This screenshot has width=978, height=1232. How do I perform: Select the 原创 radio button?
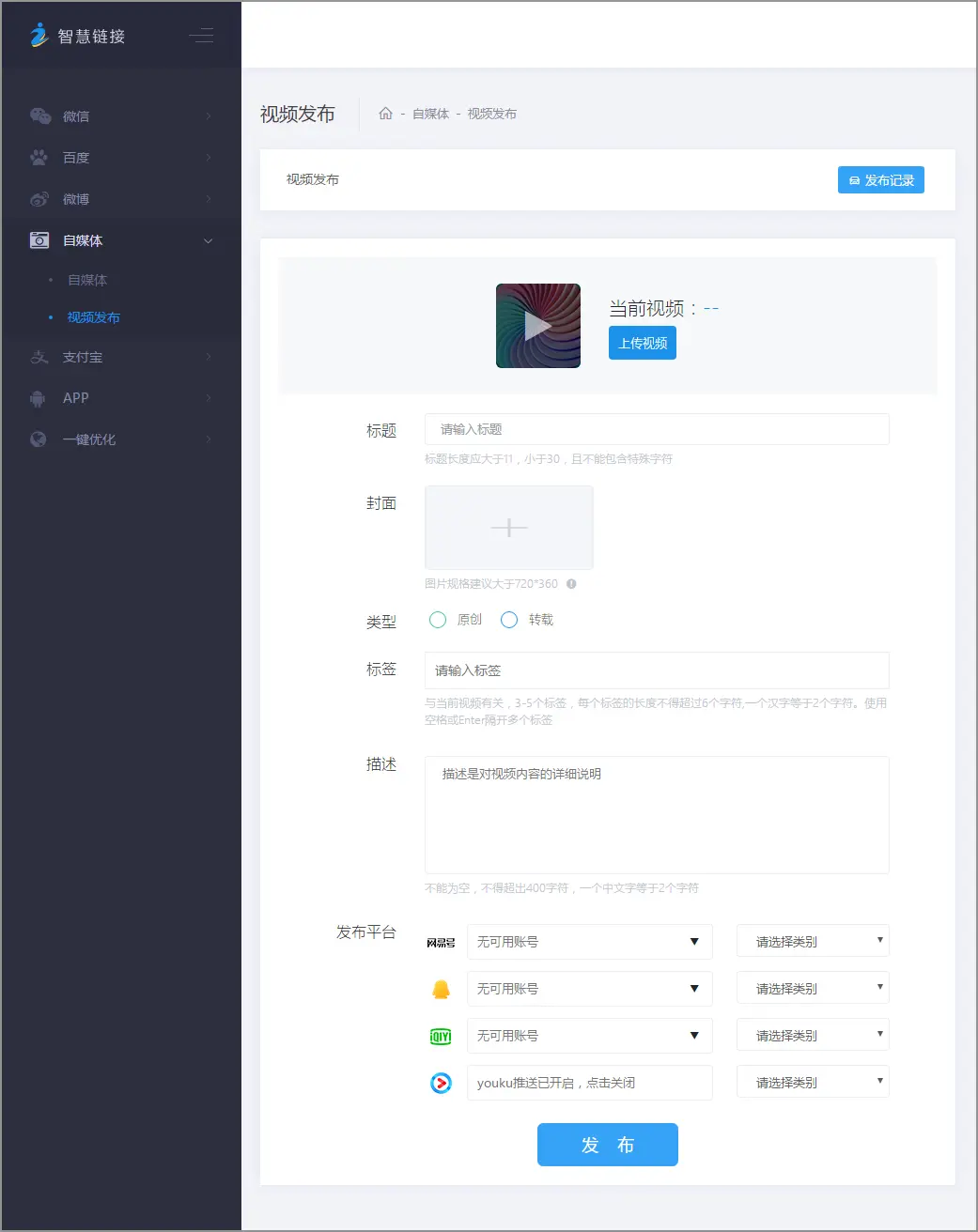click(x=438, y=620)
